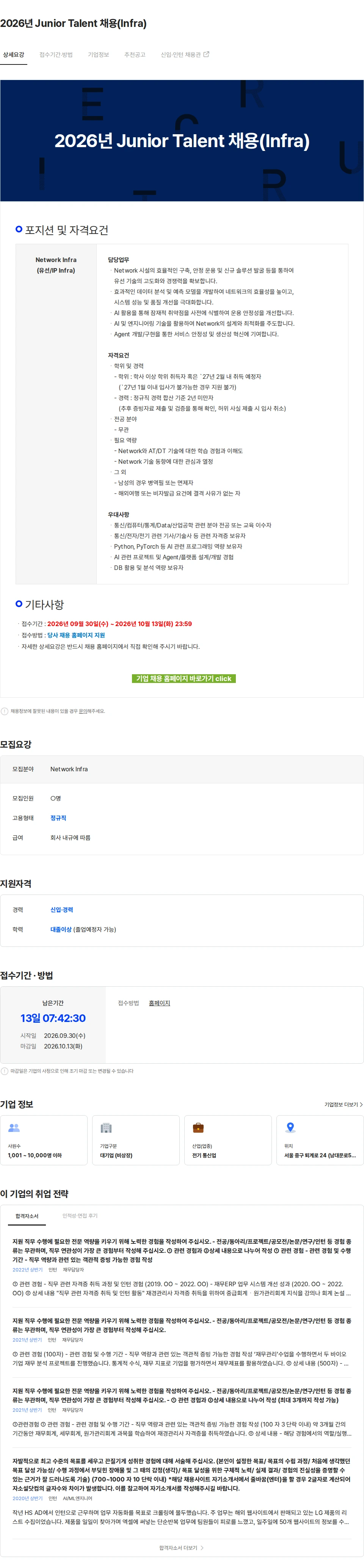364x1568 pixels.
Task: Switch to the 접수기간·방법 tab
Action: coord(56,55)
